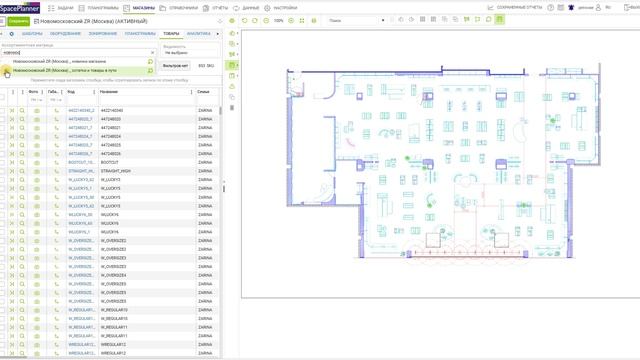Fit the floor plan to screen

click(302, 20)
